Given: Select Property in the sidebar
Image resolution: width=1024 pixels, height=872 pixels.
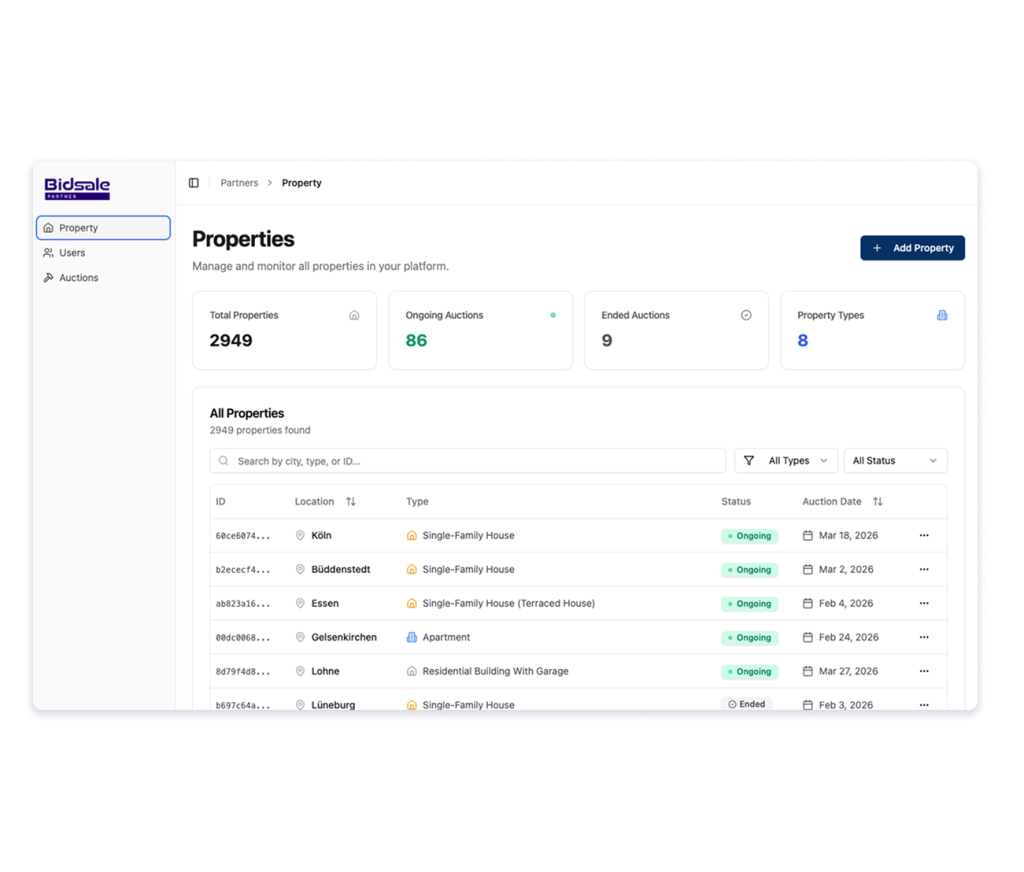Looking at the screenshot, I should [x=103, y=228].
